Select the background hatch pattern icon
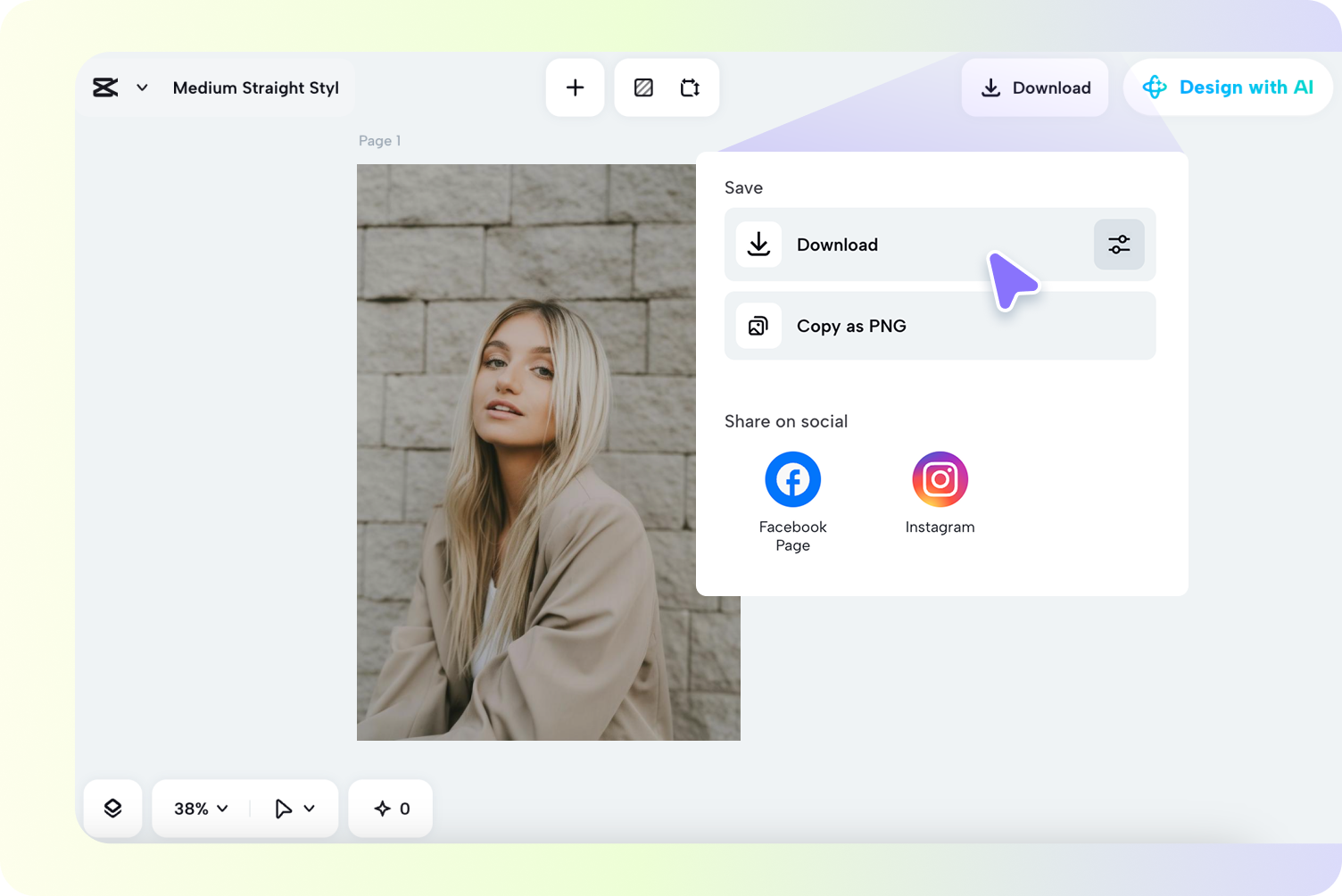The height and width of the screenshot is (896, 1342). 643,87
